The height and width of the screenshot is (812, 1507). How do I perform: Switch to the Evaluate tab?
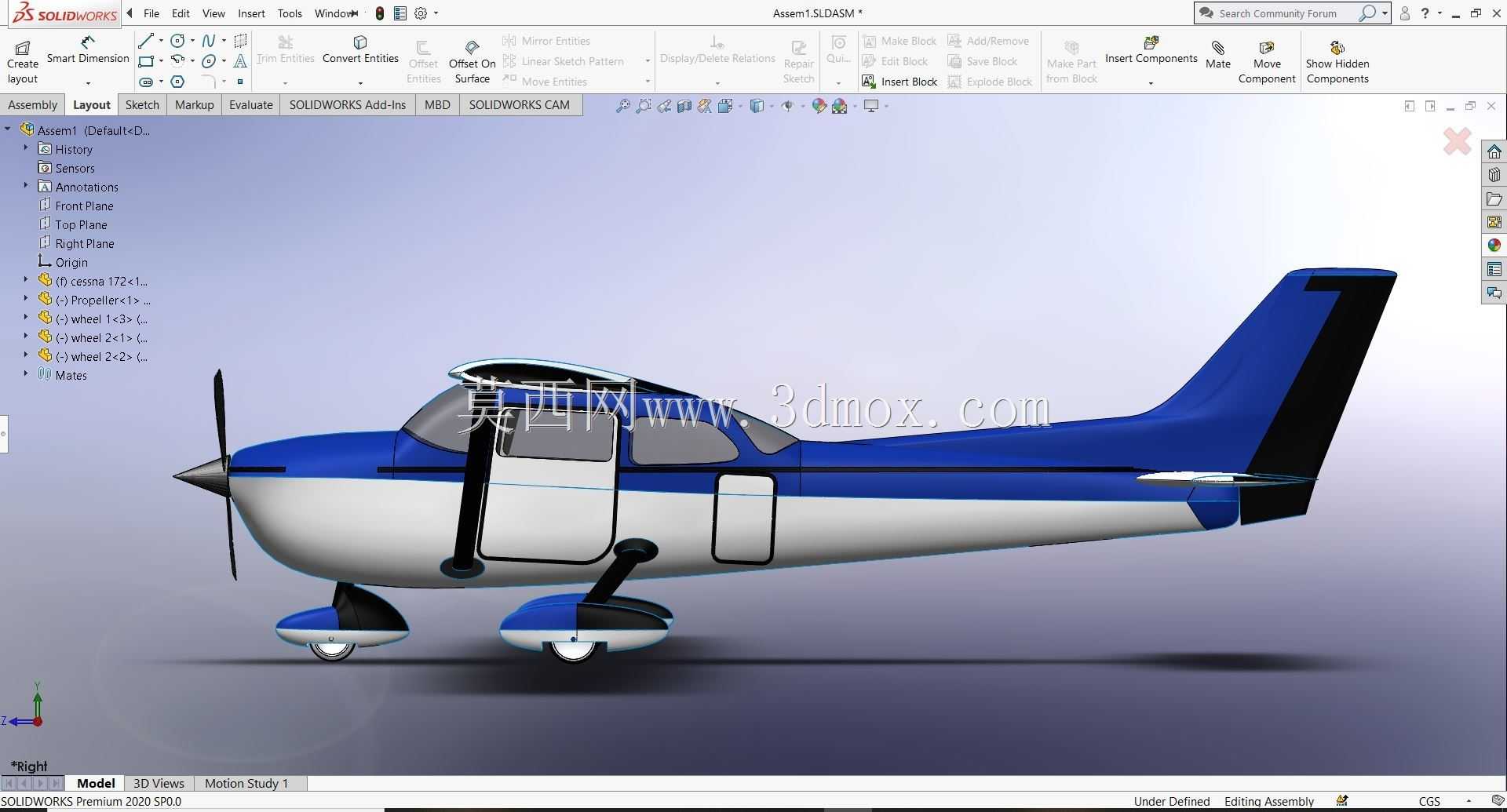[251, 105]
